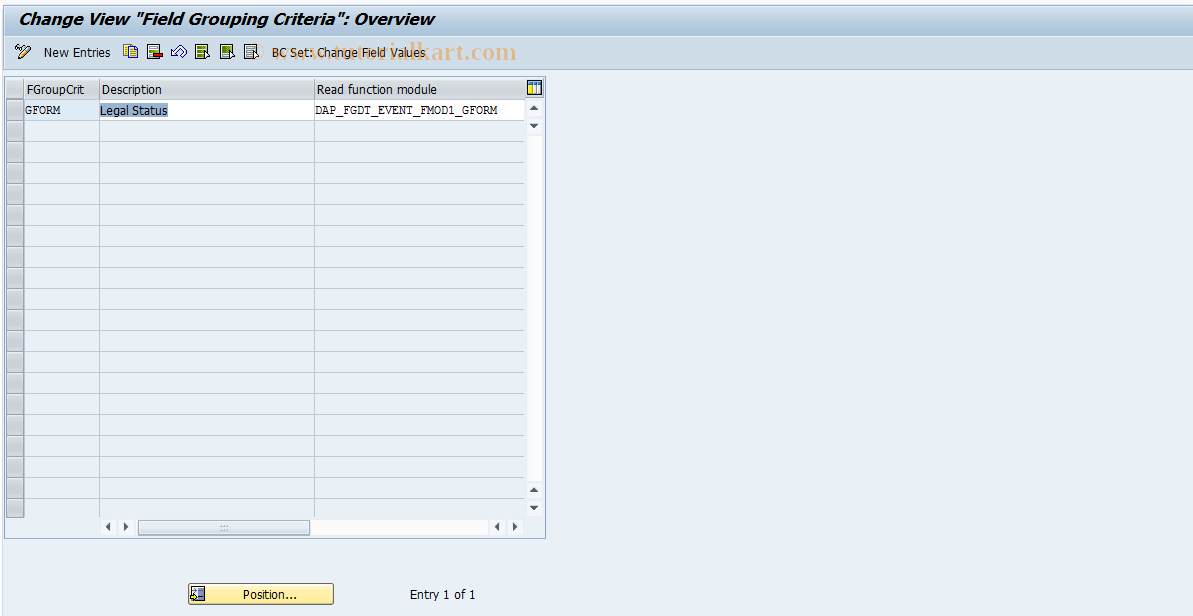Click the Select All icon

[202, 52]
